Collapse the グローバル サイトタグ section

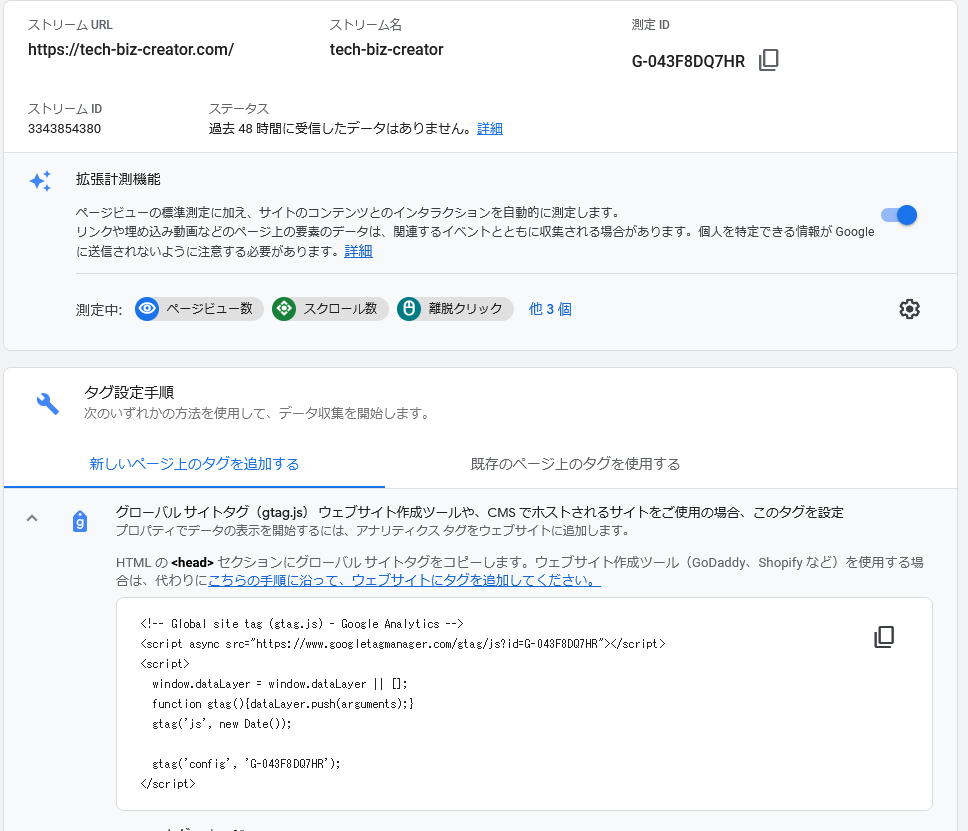[x=32, y=518]
